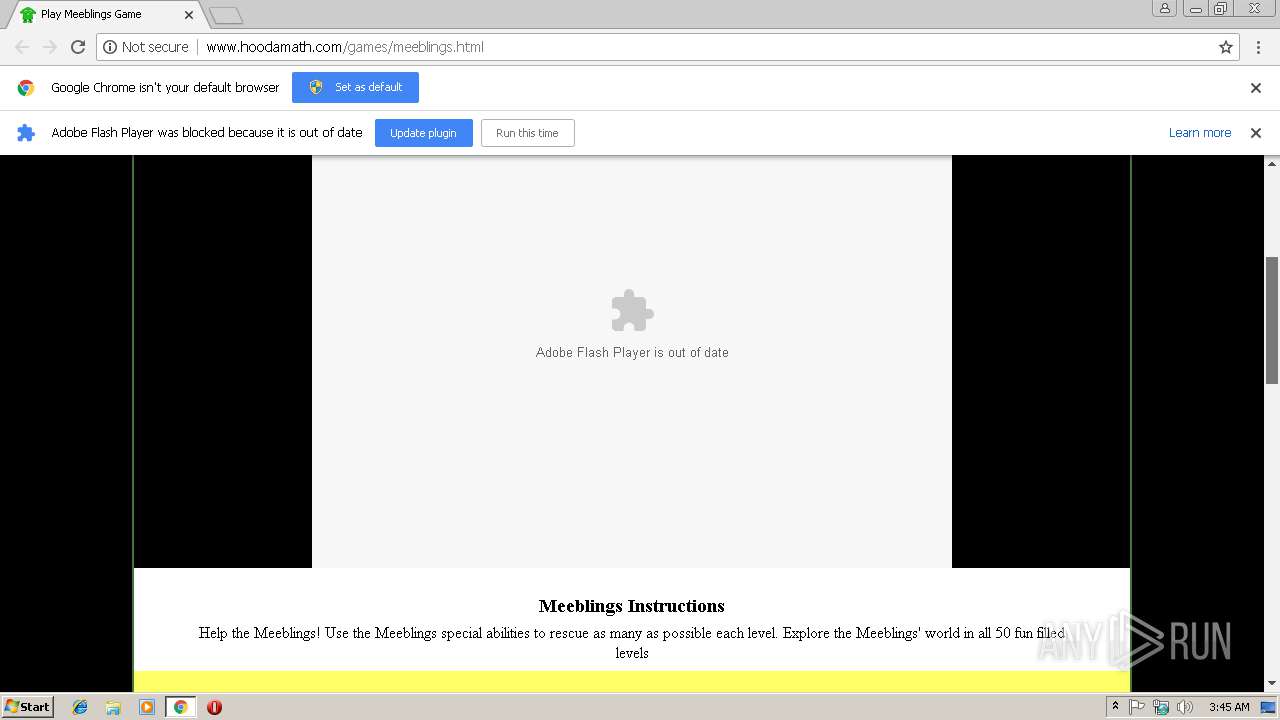
Task: Open Windows Media Player from taskbar
Action: (x=147, y=707)
